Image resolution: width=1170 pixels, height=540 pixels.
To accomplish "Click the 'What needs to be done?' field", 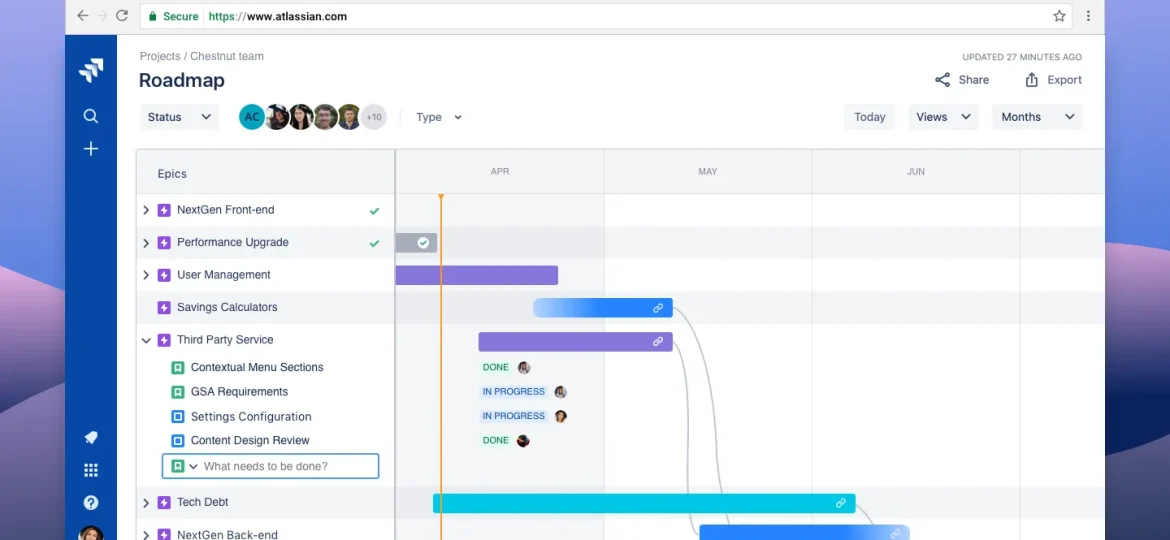I will point(271,466).
